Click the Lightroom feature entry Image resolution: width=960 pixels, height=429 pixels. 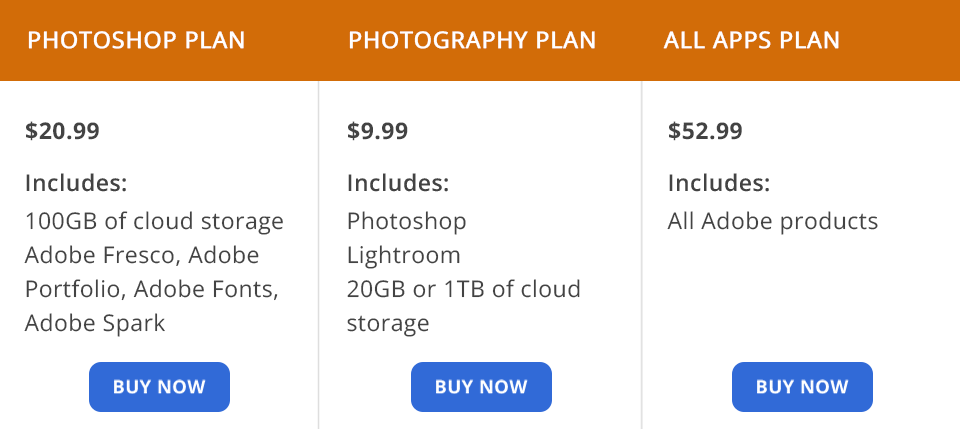point(403,255)
